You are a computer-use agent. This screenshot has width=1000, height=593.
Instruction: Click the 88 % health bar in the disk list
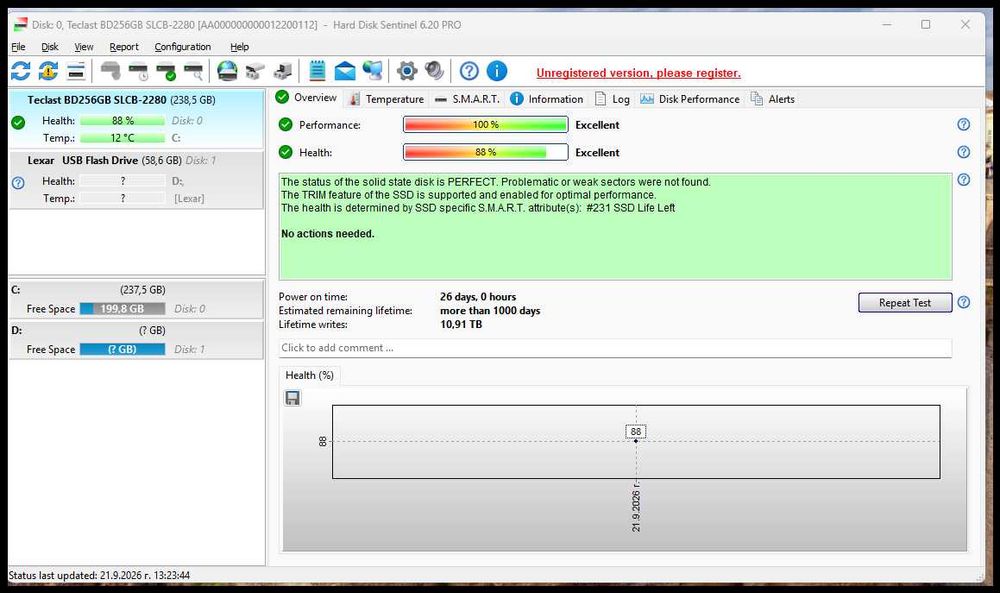pyautogui.click(x=122, y=121)
